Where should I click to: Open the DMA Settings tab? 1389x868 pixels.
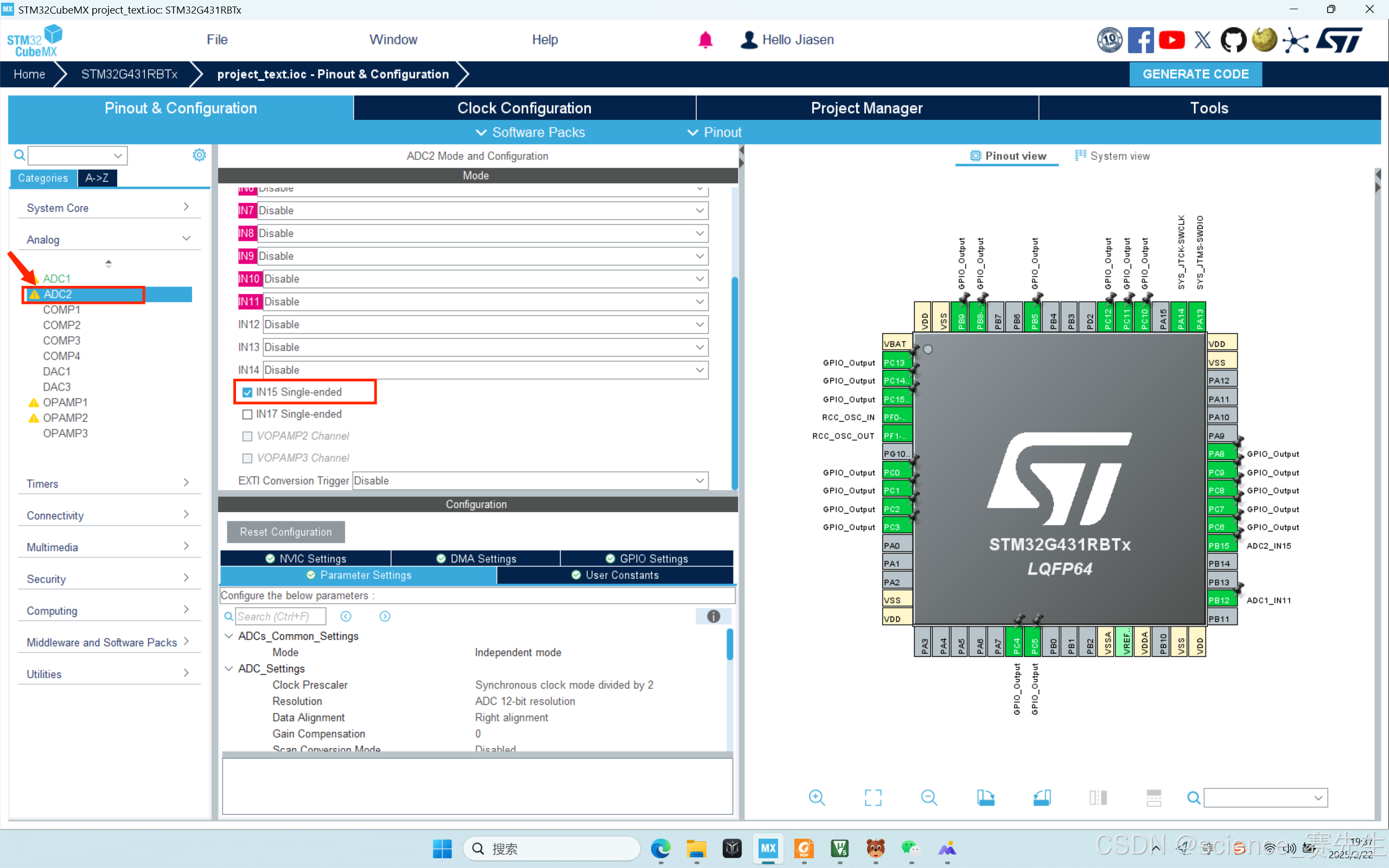(476, 558)
